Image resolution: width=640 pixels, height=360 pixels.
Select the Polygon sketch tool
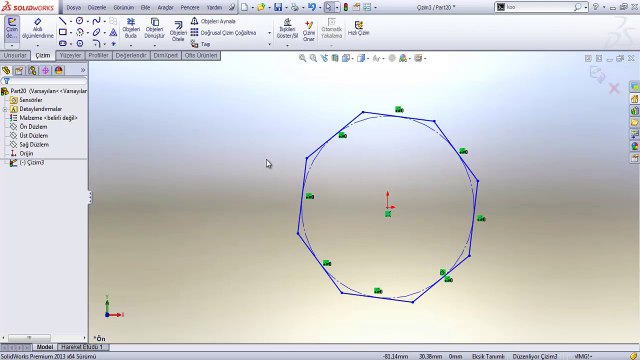tap(80, 43)
